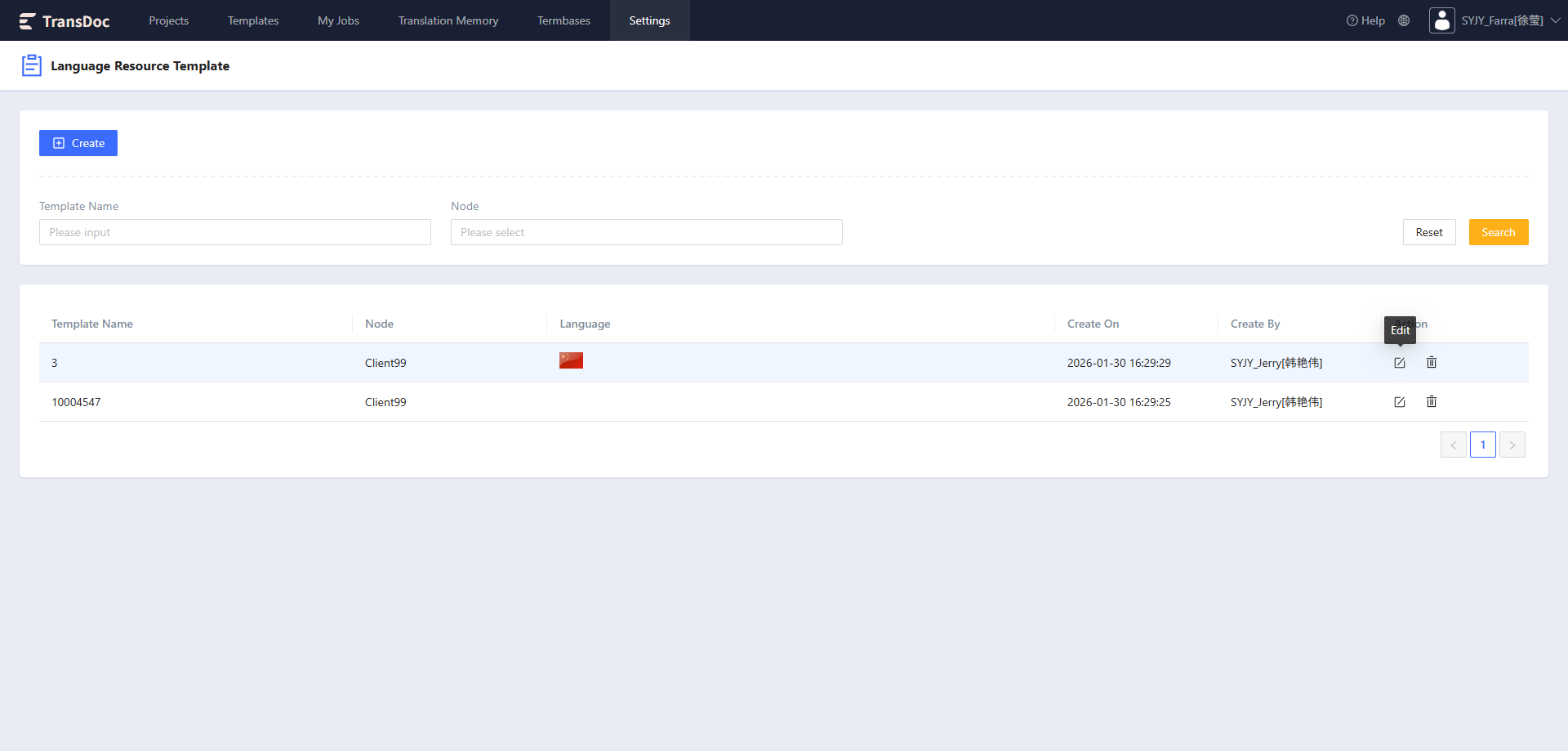Click the Create By column header
1568x751 pixels.
(1255, 324)
